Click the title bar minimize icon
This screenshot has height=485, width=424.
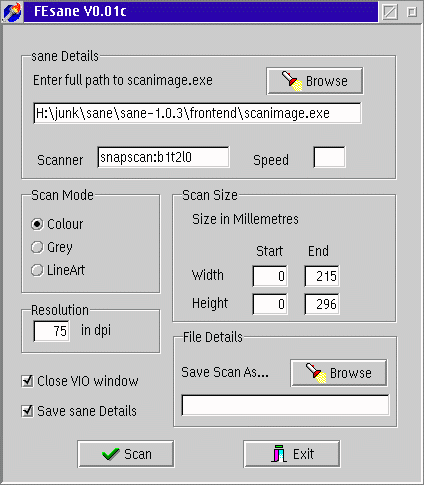coord(390,12)
